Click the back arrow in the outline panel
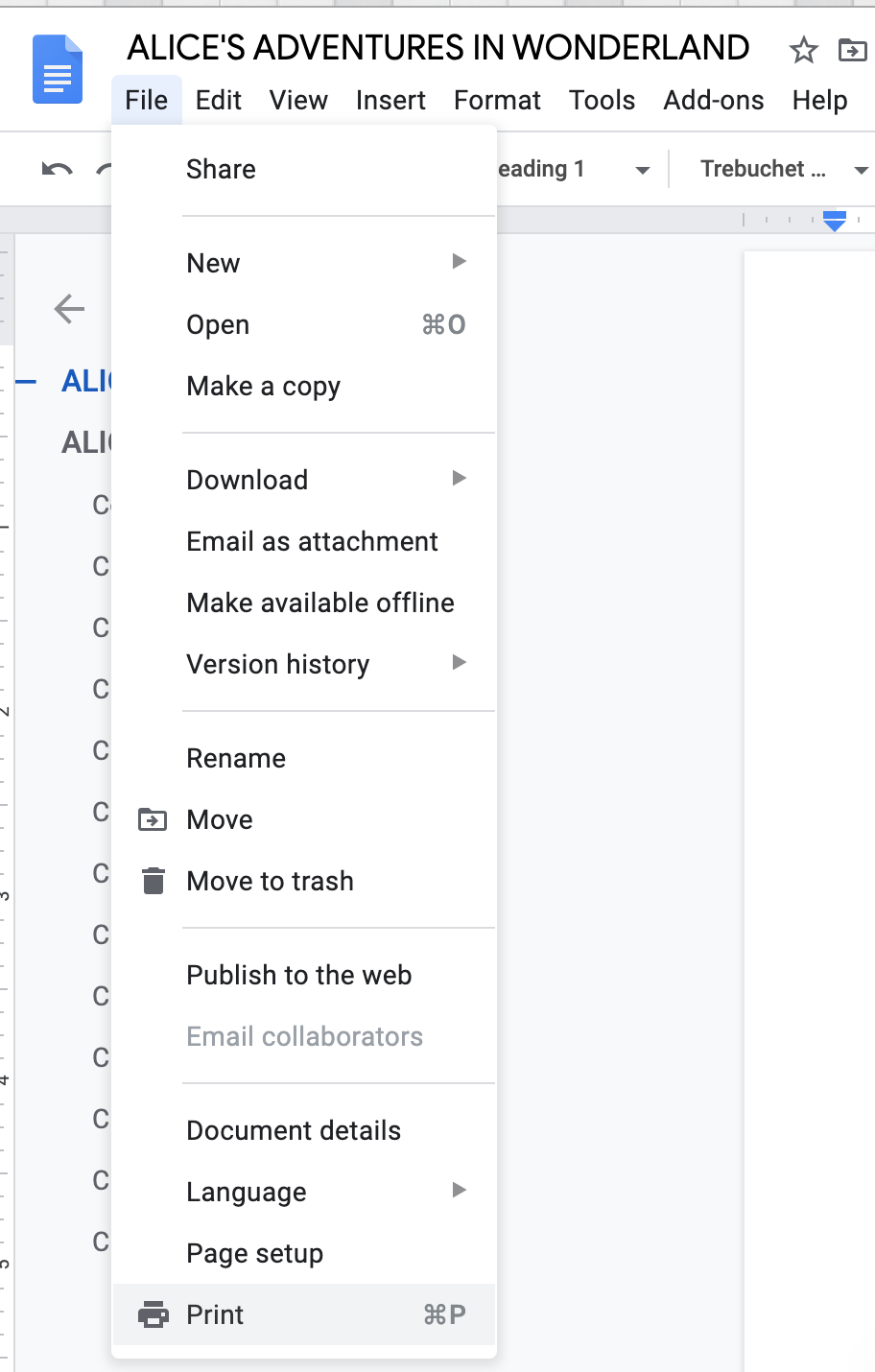 tap(68, 309)
